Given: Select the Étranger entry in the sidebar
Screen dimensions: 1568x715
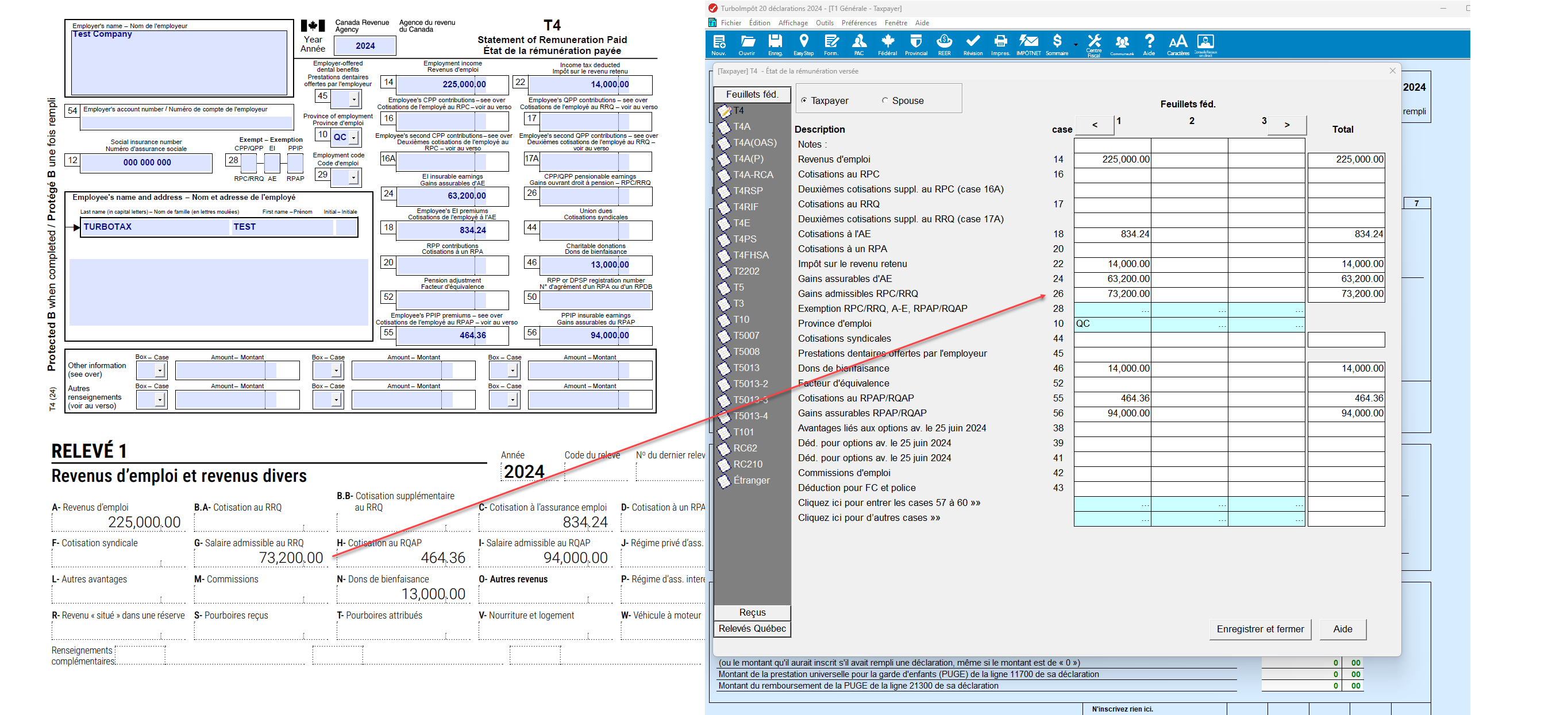Looking at the screenshot, I should tap(751, 480).
